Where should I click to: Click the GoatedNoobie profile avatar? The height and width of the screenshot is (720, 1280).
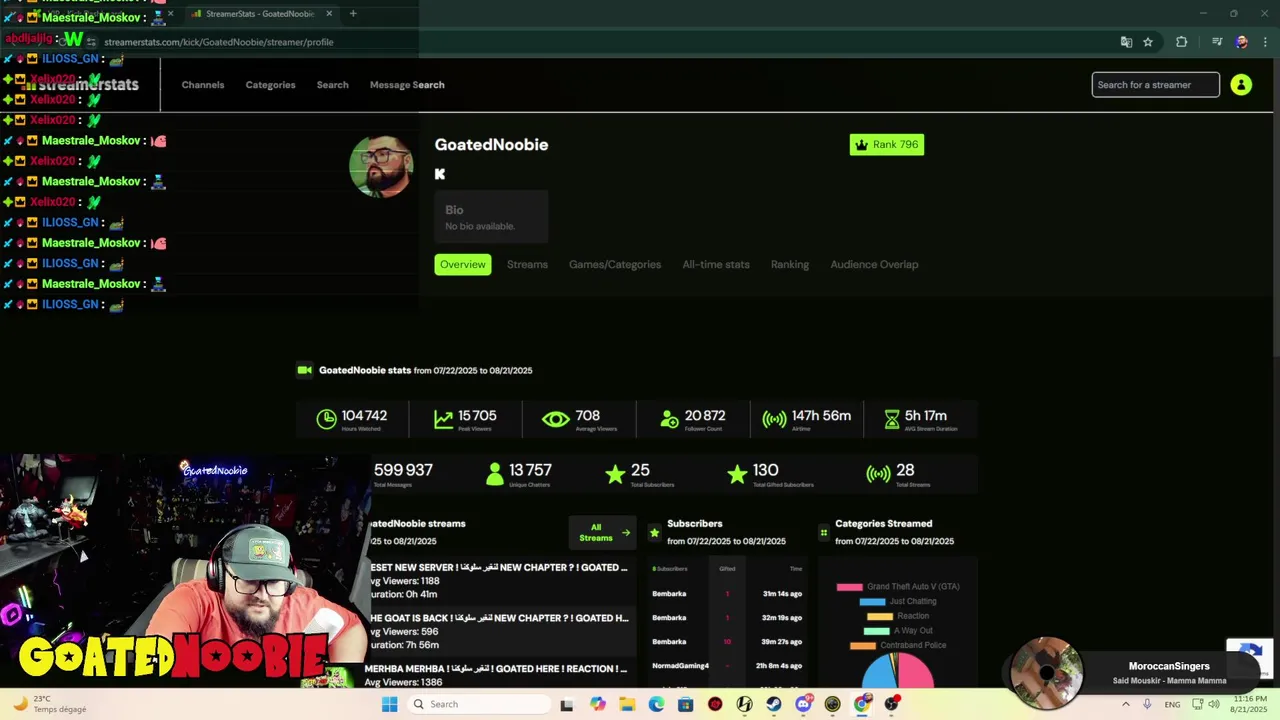pyautogui.click(x=381, y=166)
